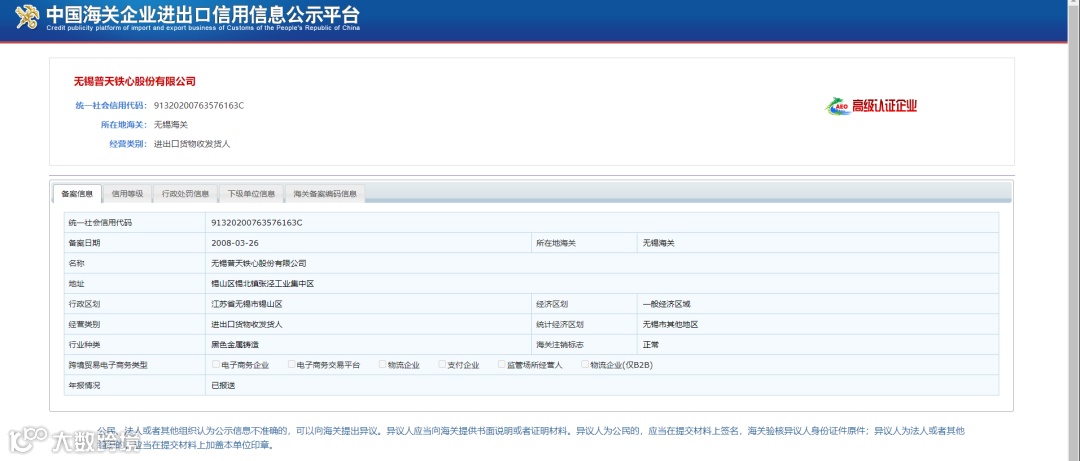Image resolution: width=1080 pixels, height=461 pixels.
Task: Toggle the 支付企业 checkbox
Action: pos(442,365)
